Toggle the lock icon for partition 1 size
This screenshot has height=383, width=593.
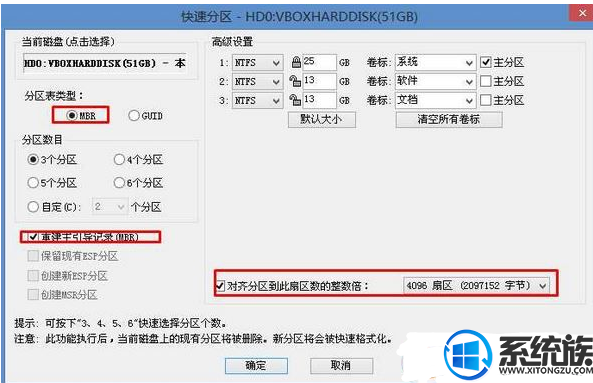pos(296,62)
